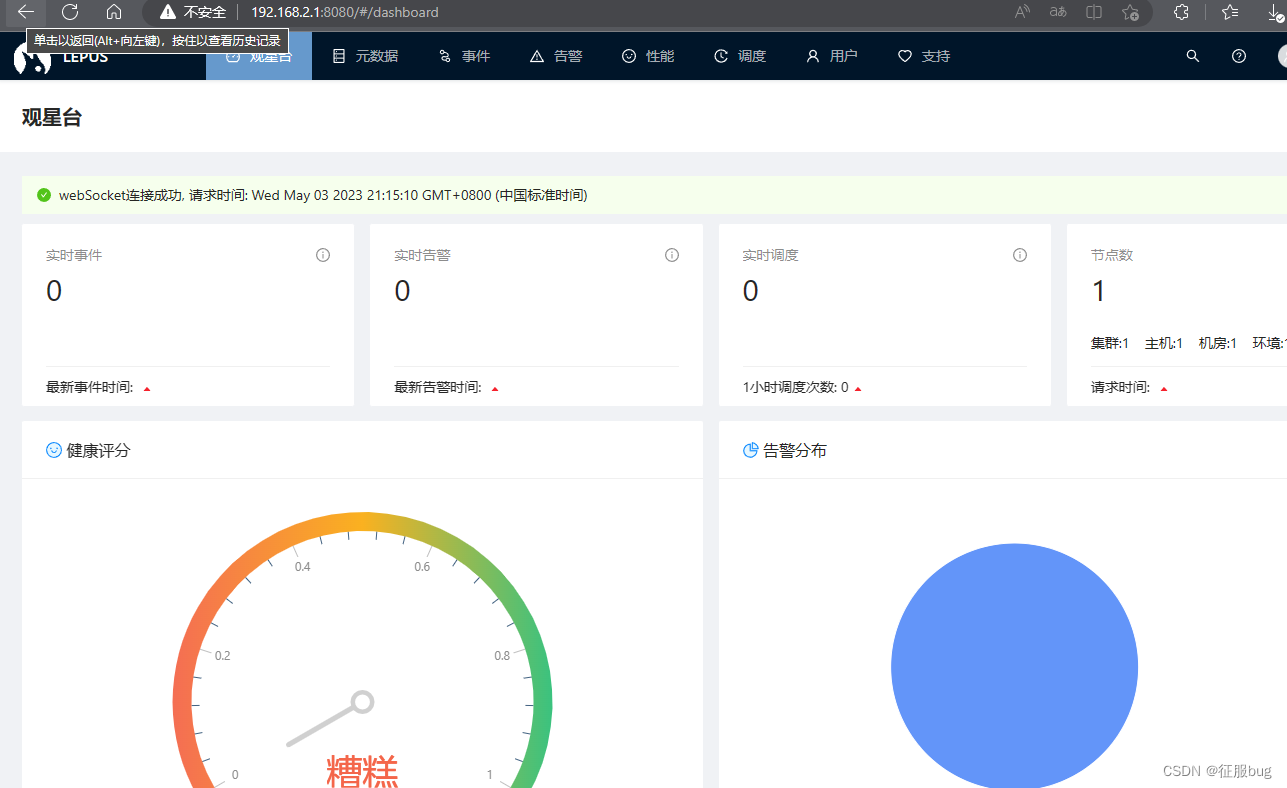Click the help question mark icon
The height and width of the screenshot is (788, 1287).
coord(1239,56)
